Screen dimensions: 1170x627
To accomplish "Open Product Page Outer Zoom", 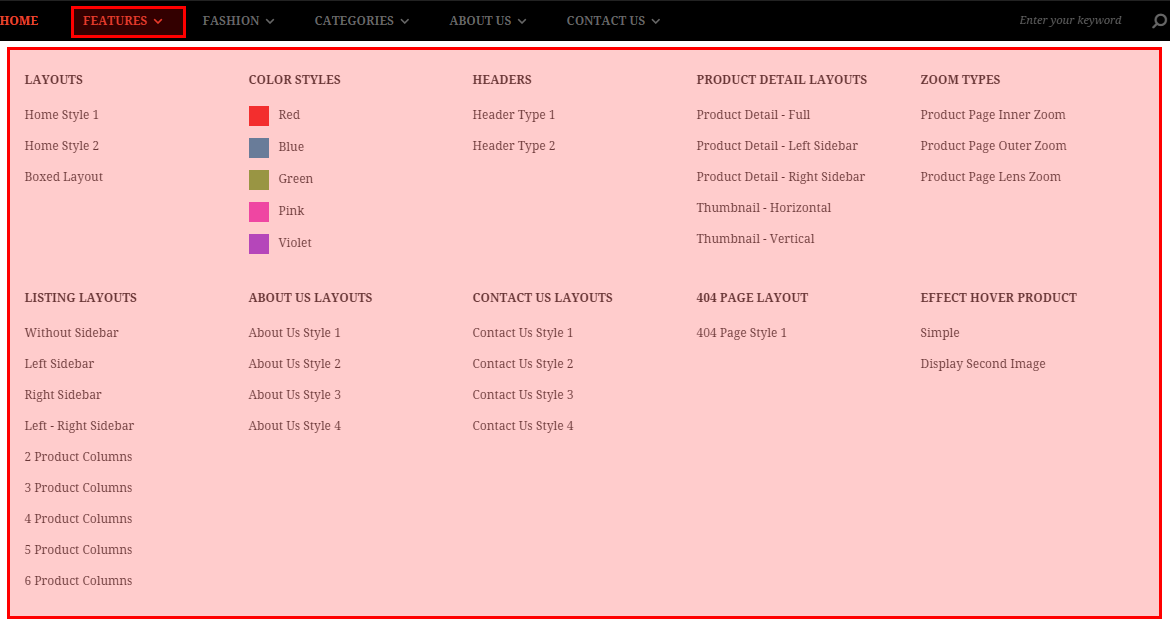I will point(993,146).
